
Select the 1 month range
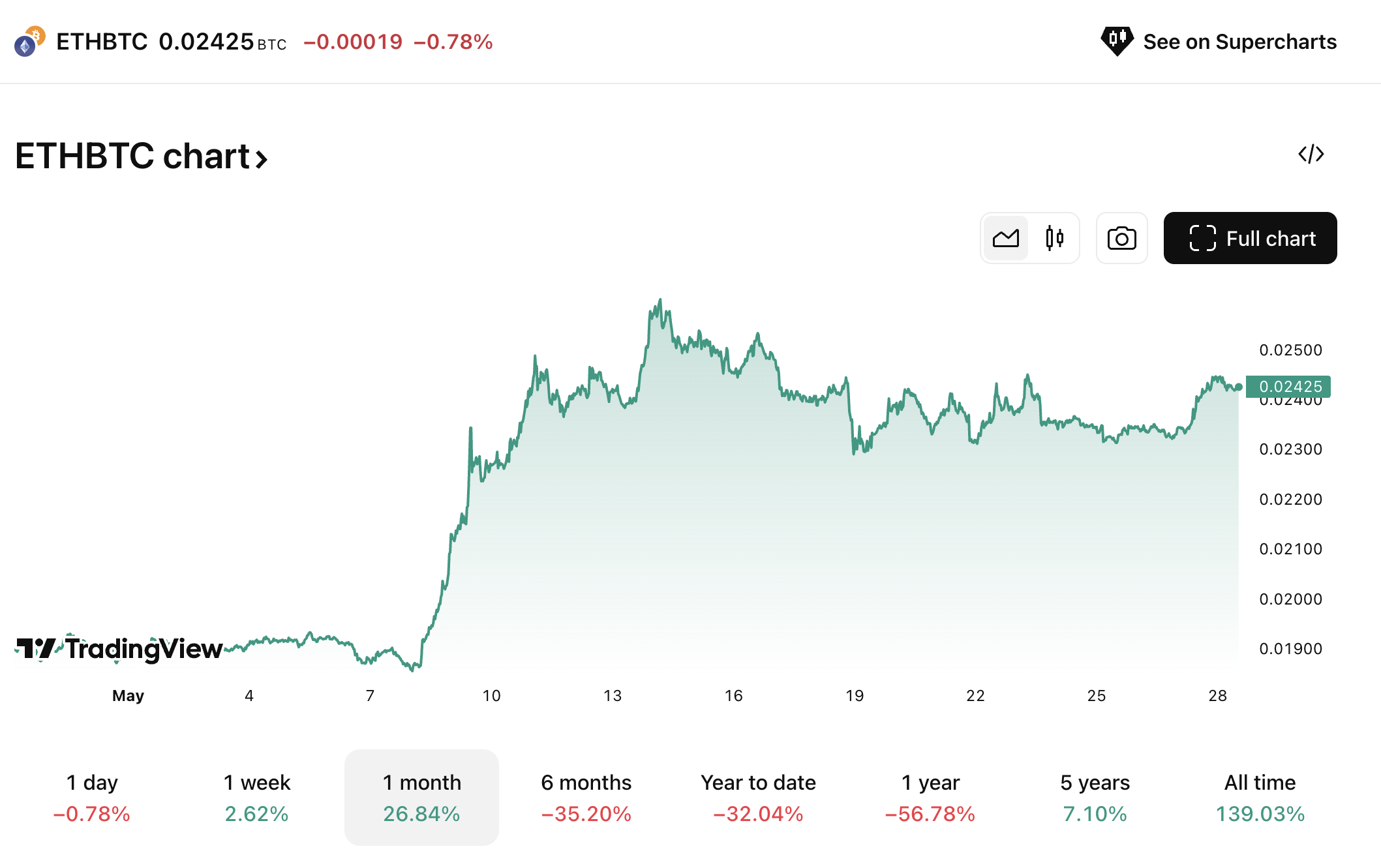pos(421,798)
